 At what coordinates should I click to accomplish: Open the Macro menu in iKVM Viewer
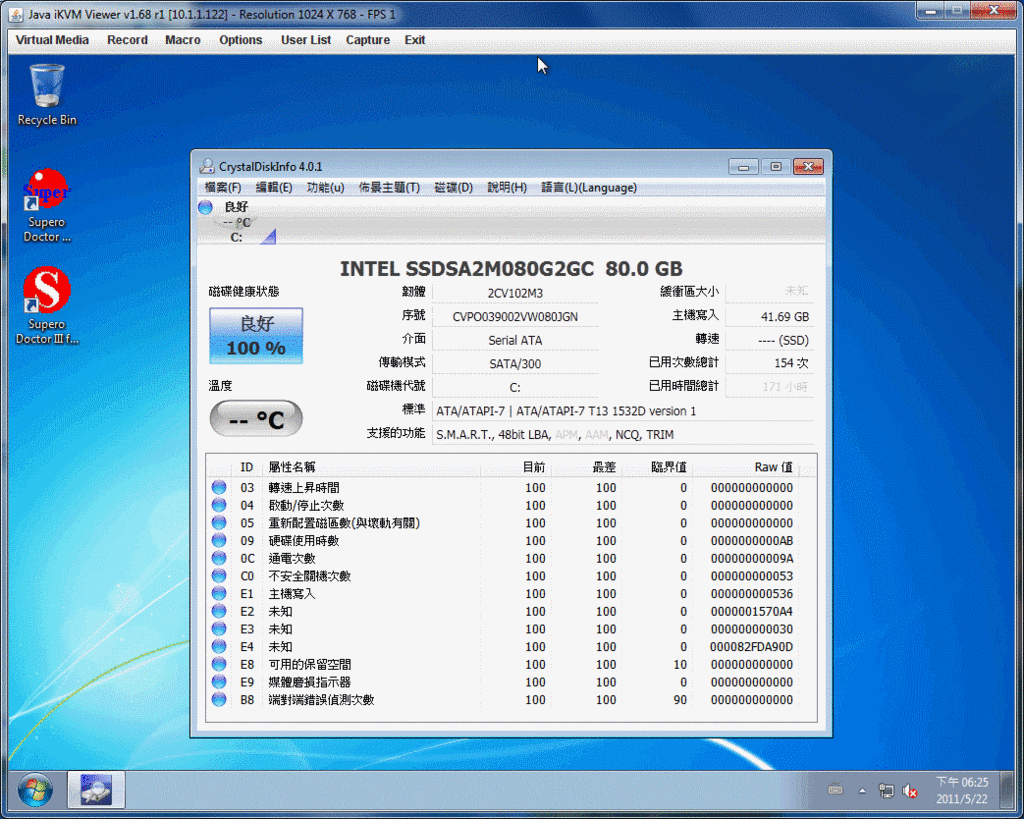(x=183, y=40)
